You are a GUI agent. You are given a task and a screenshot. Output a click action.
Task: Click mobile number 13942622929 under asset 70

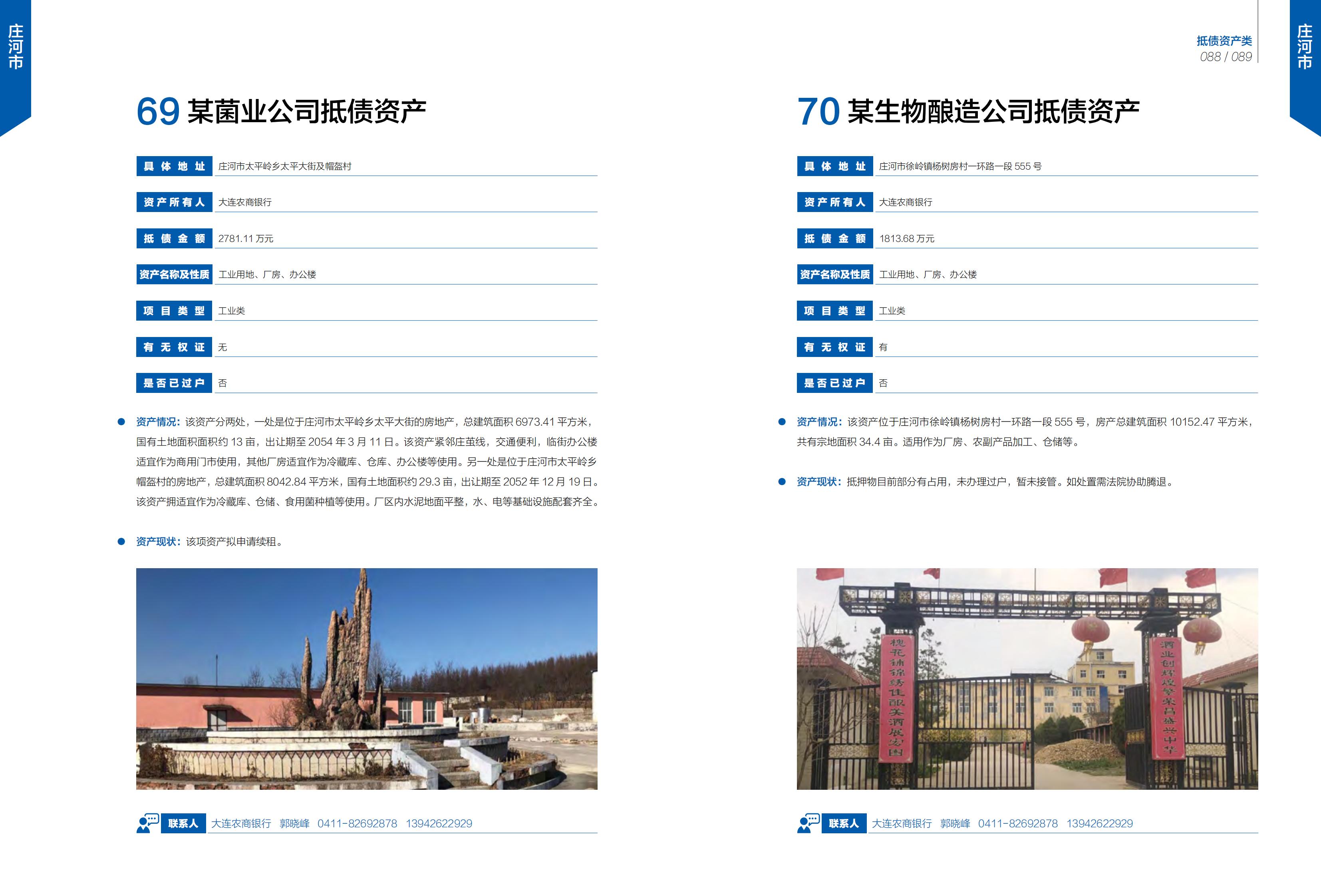pos(1099,823)
